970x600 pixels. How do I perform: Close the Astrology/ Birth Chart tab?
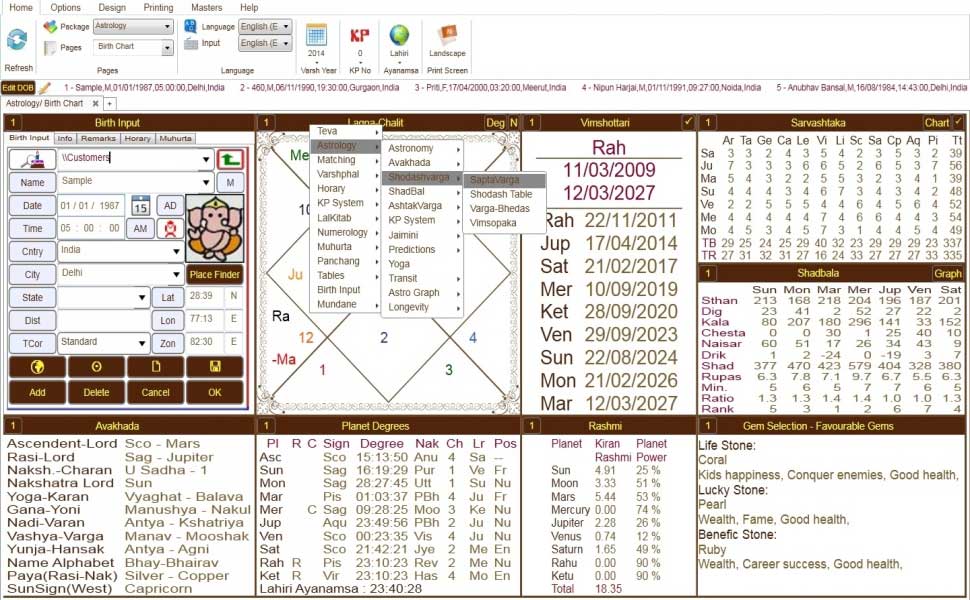pyautogui.click(x=95, y=103)
